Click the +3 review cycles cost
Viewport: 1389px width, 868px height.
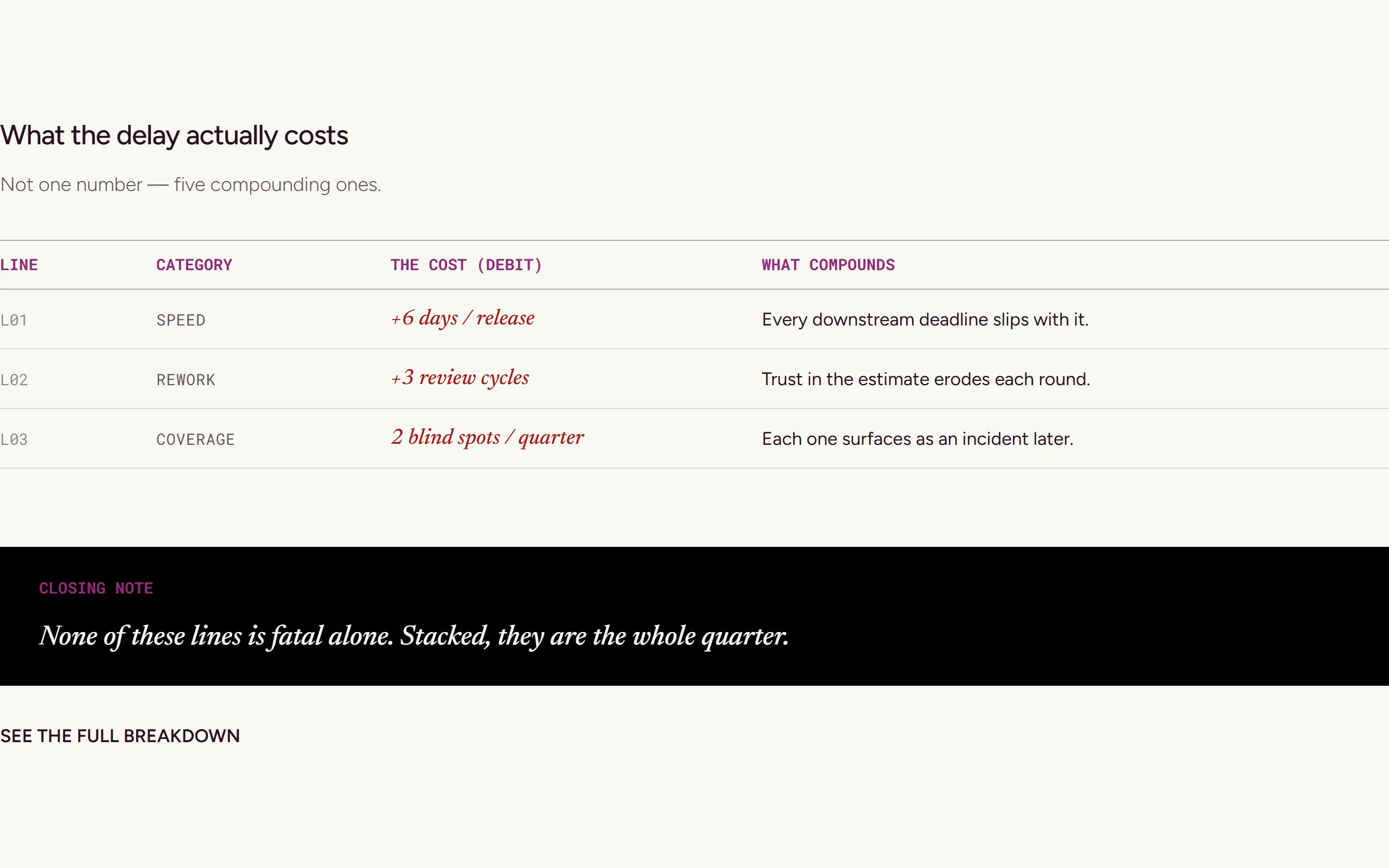460,378
